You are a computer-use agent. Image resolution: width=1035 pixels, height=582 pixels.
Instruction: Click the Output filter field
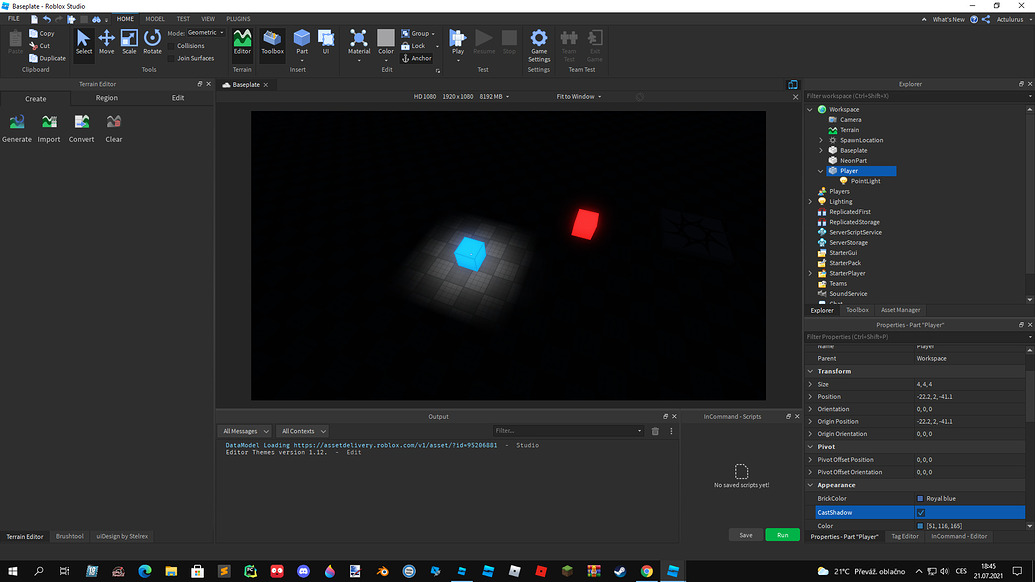(x=568, y=431)
